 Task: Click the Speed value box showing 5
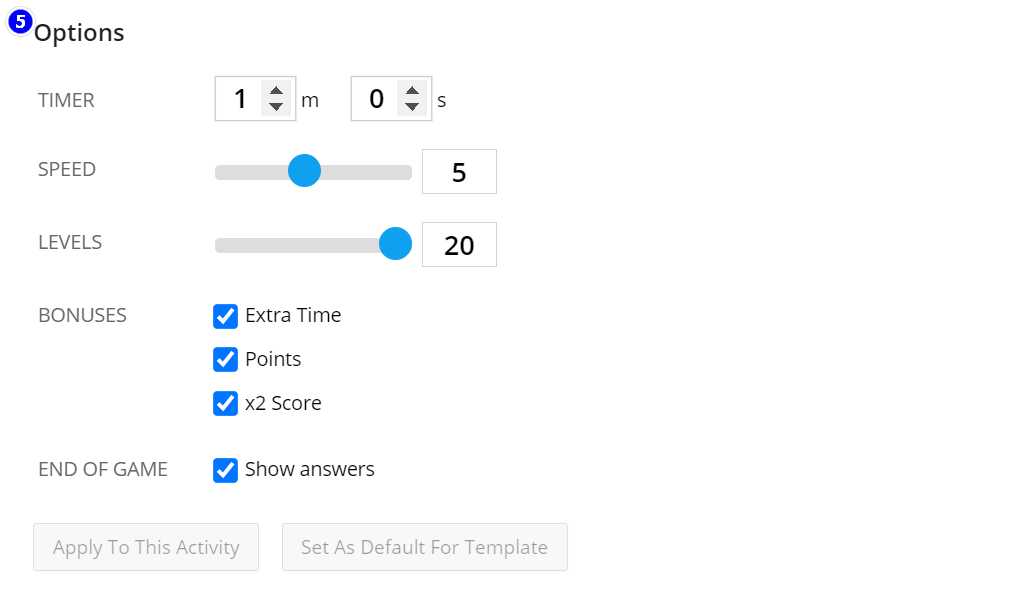tap(459, 172)
